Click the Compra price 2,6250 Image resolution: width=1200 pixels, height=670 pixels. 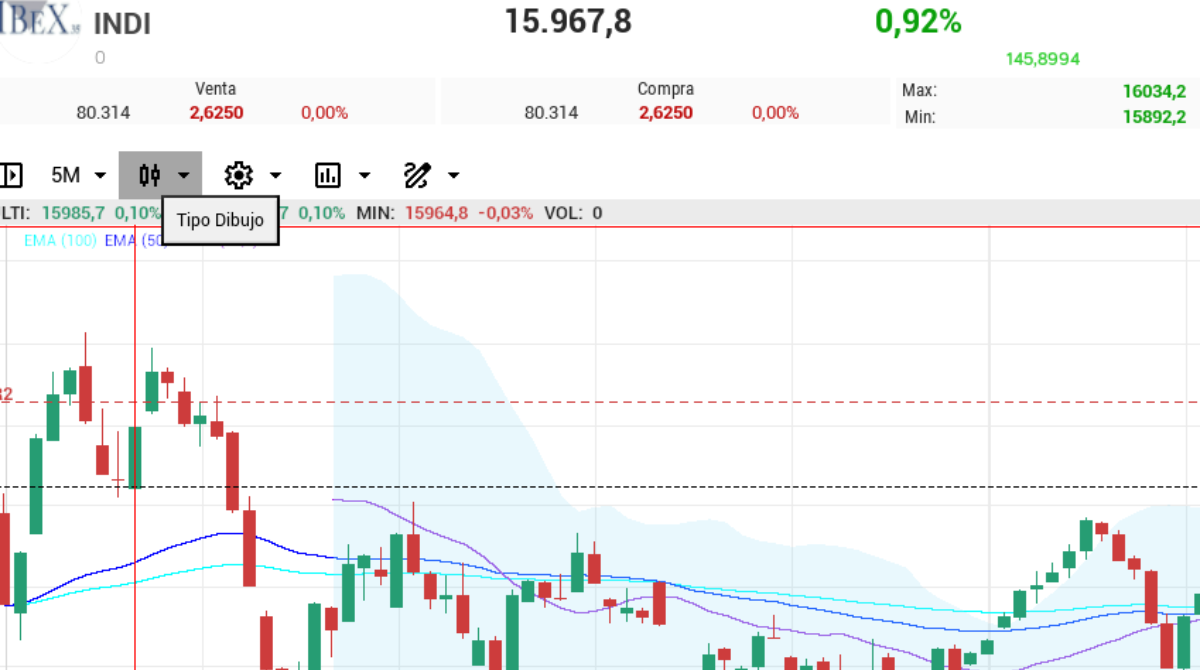point(665,113)
